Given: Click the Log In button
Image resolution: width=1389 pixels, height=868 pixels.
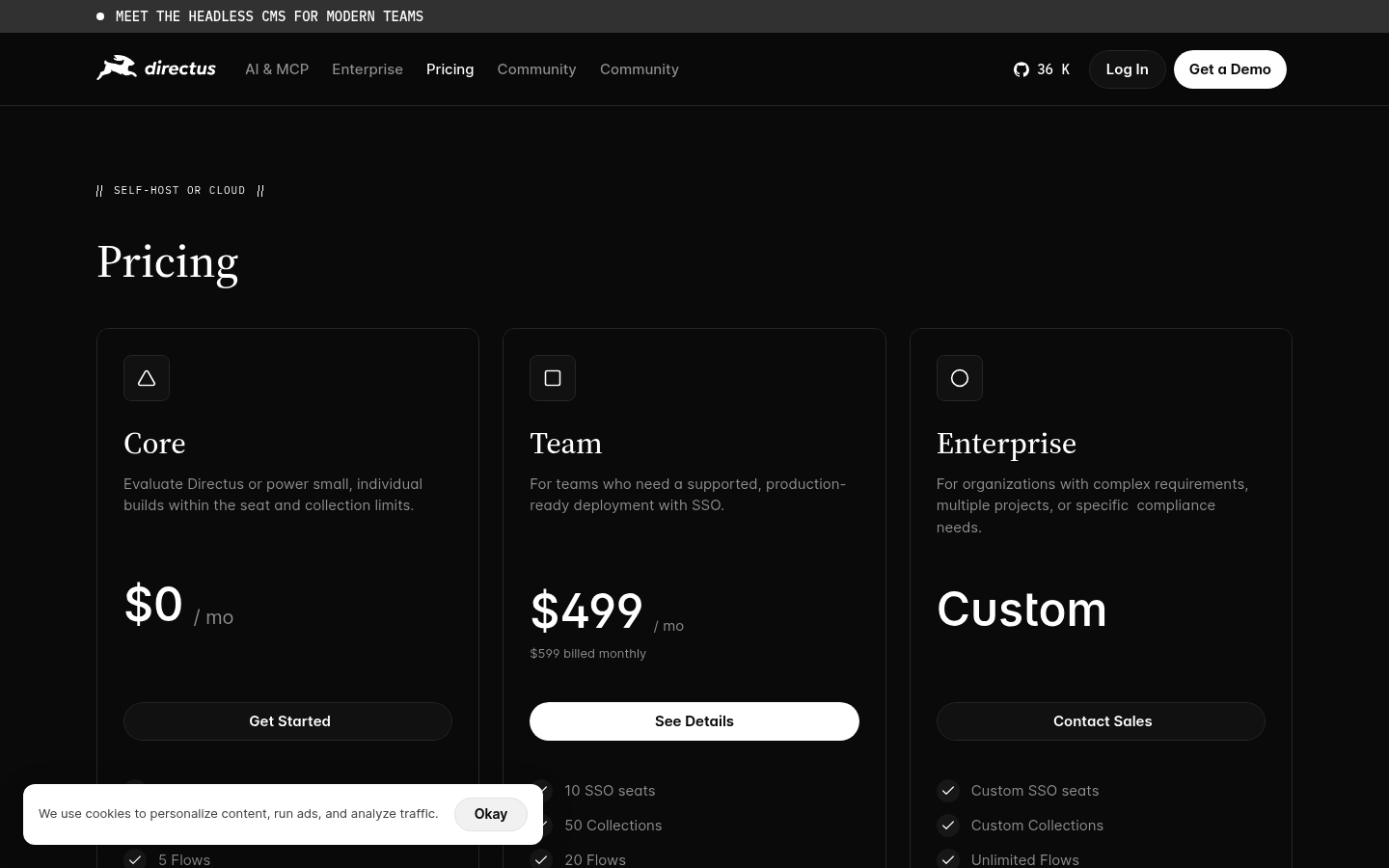Looking at the screenshot, I should 1127,69.
